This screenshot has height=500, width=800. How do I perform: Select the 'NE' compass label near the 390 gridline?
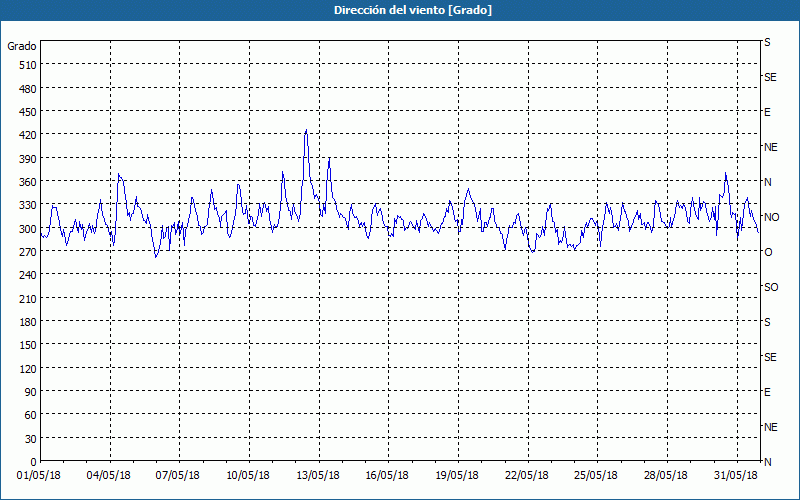771,147
